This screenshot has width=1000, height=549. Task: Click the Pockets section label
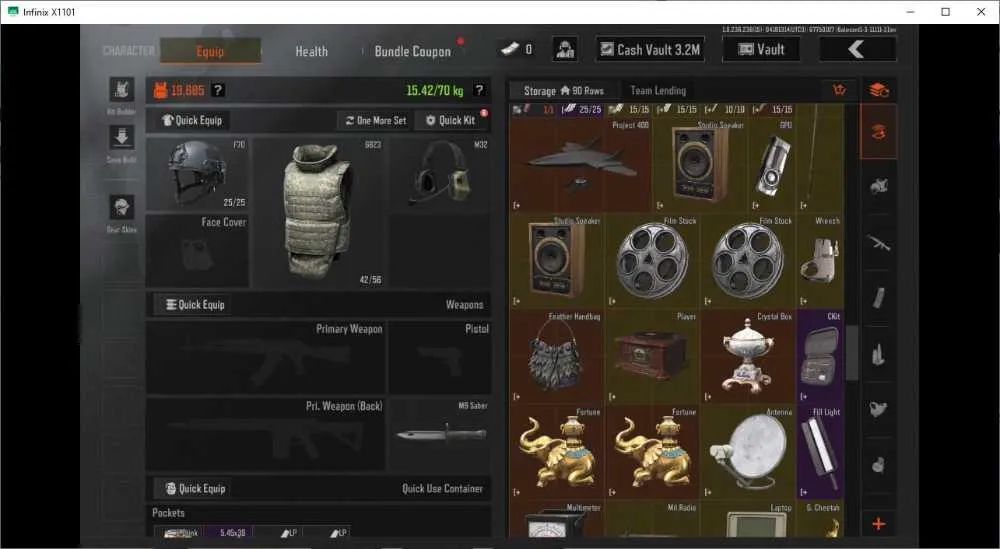[168, 513]
